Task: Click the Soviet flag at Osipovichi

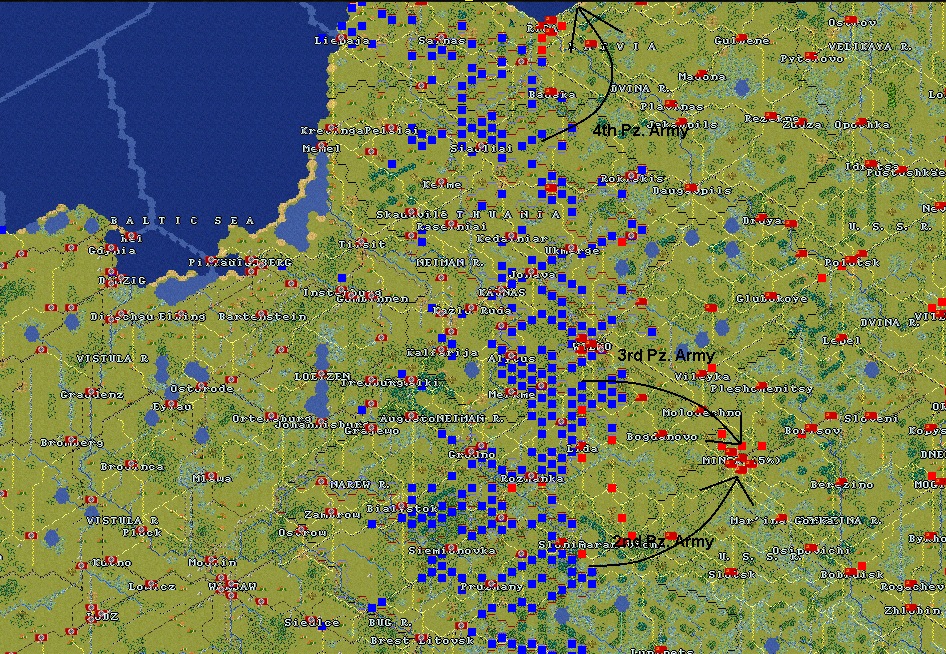Action: point(811,548)
